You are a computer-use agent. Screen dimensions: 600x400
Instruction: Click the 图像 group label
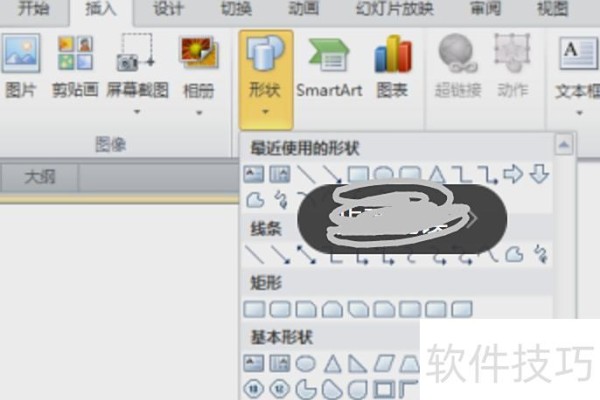click(x=111, y=145)
